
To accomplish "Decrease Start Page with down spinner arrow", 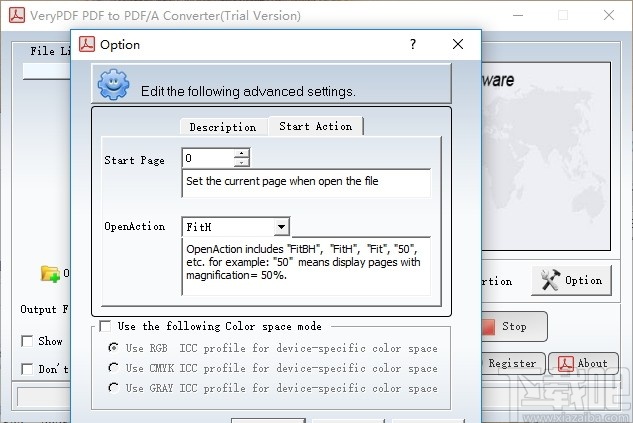I will tap(241, 162).
